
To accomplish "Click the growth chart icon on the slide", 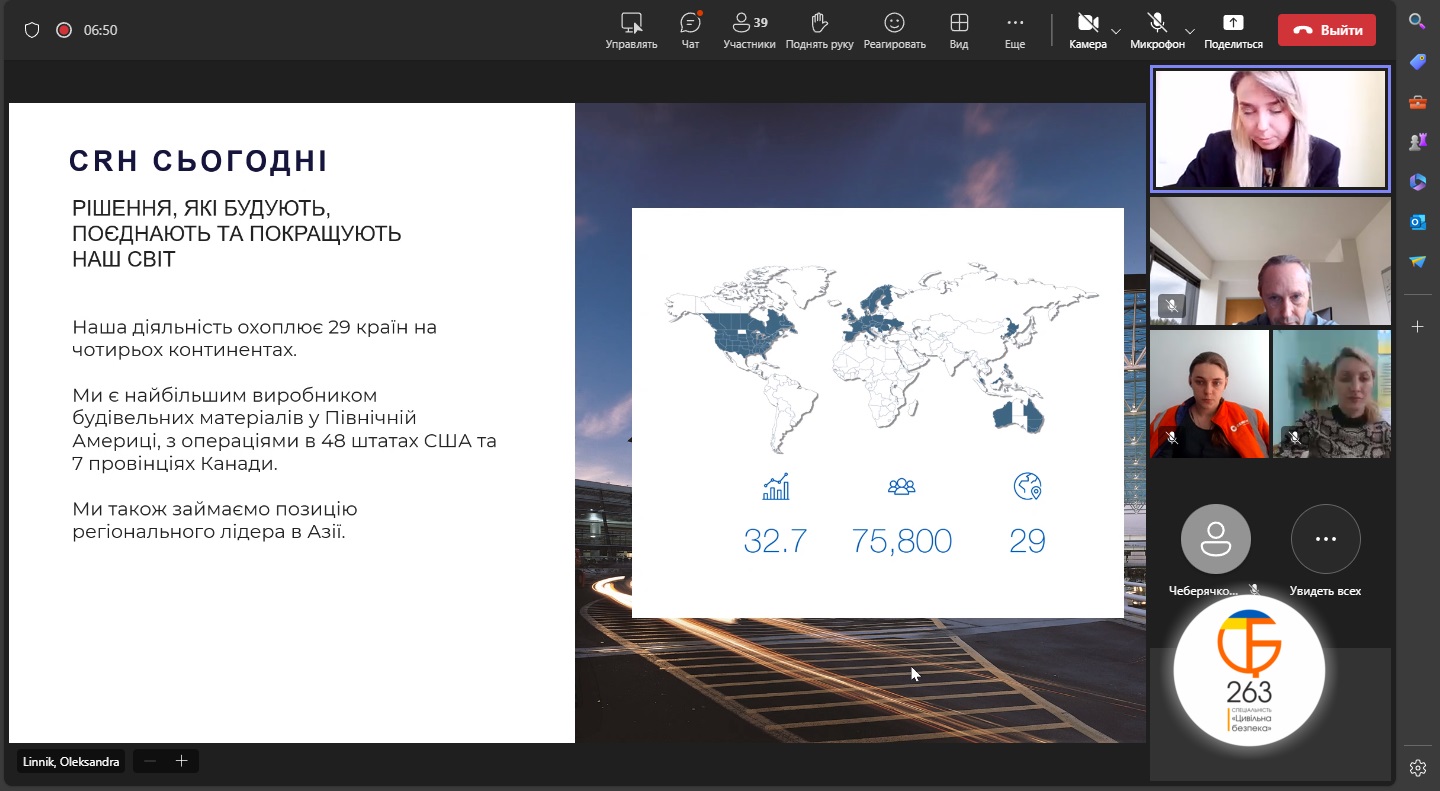I will coord(776,487).
